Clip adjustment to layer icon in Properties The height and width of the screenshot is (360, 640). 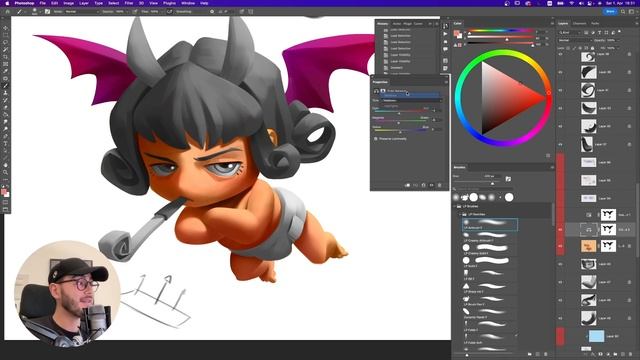click(x=408, y=185)
